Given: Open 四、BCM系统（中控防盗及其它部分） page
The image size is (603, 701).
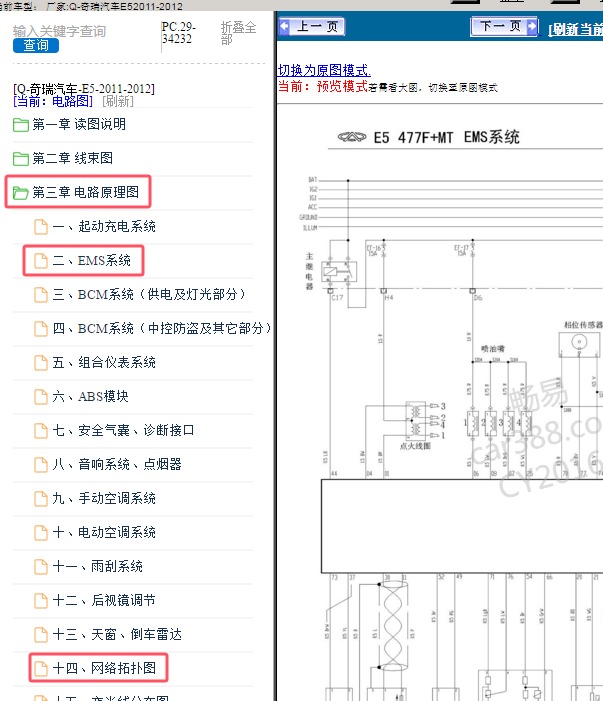Looking at the screenshot, I should pyautogui.click(x=162, y=328).
